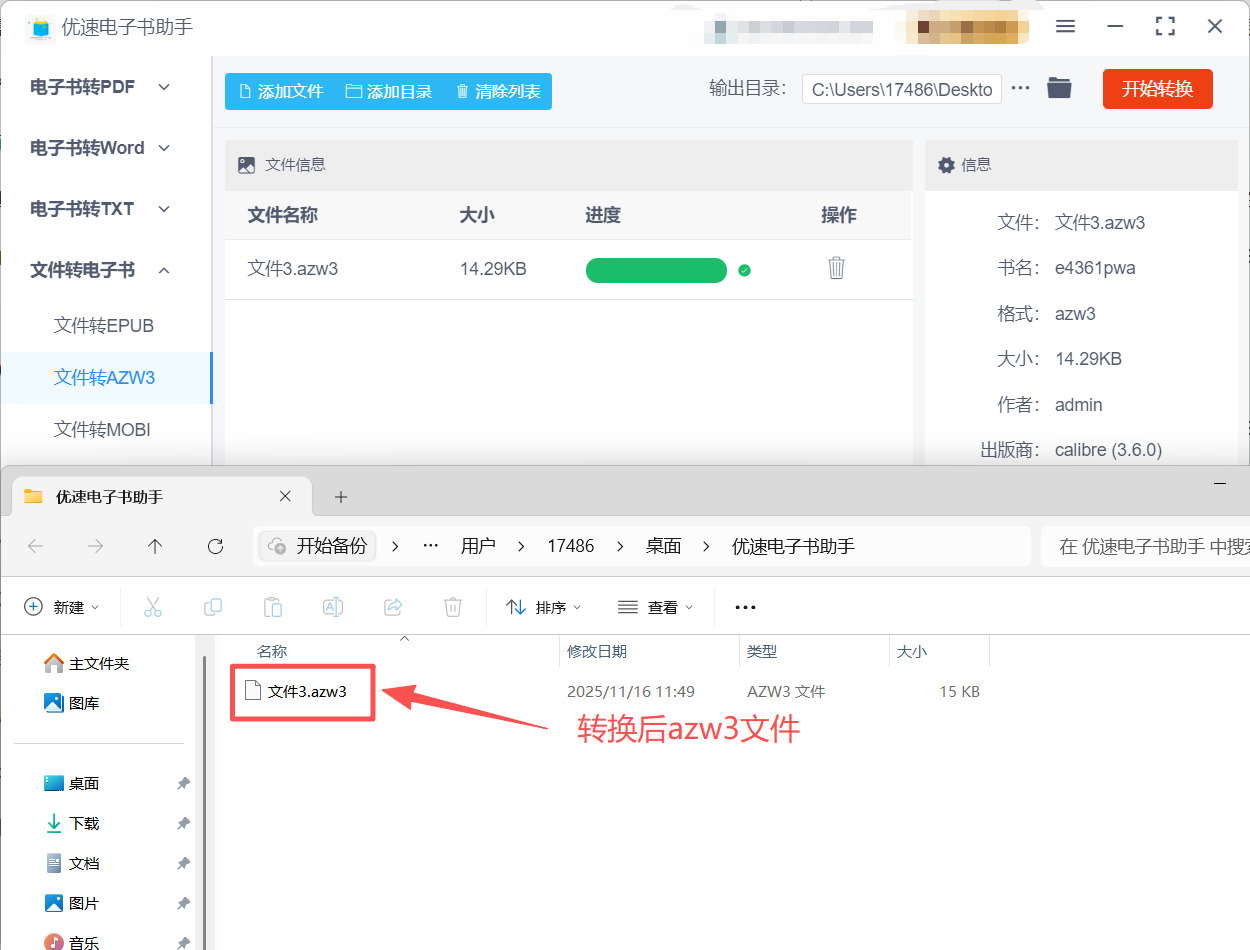Click the 添加文件 button
1250x950 pixels.
click(281, 91)
